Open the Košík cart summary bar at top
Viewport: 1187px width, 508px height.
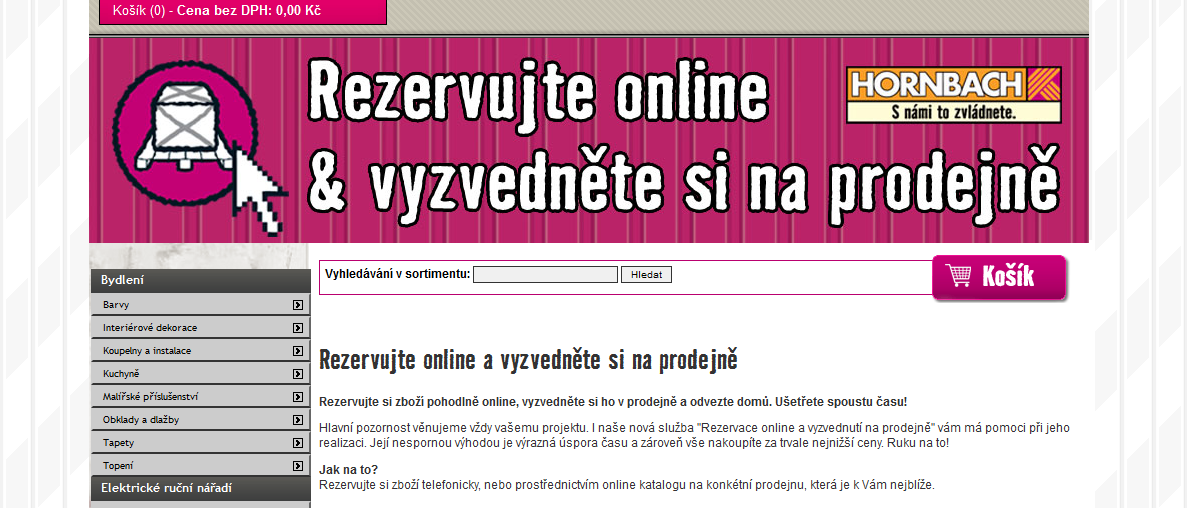[242, 11]
